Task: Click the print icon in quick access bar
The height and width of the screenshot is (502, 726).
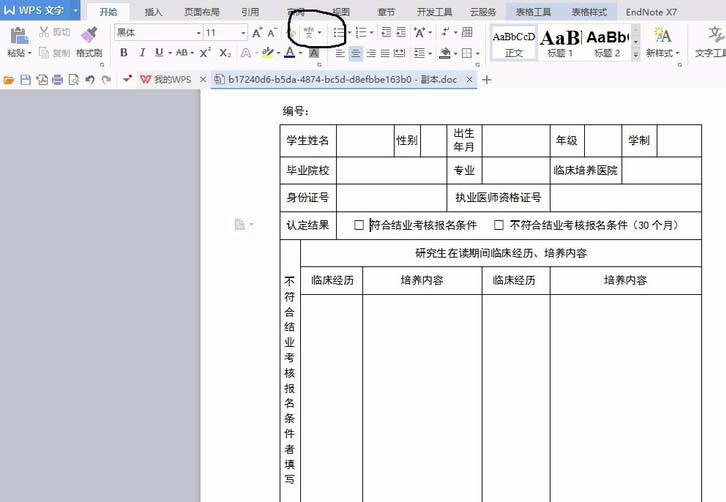Action: point(57,79)
